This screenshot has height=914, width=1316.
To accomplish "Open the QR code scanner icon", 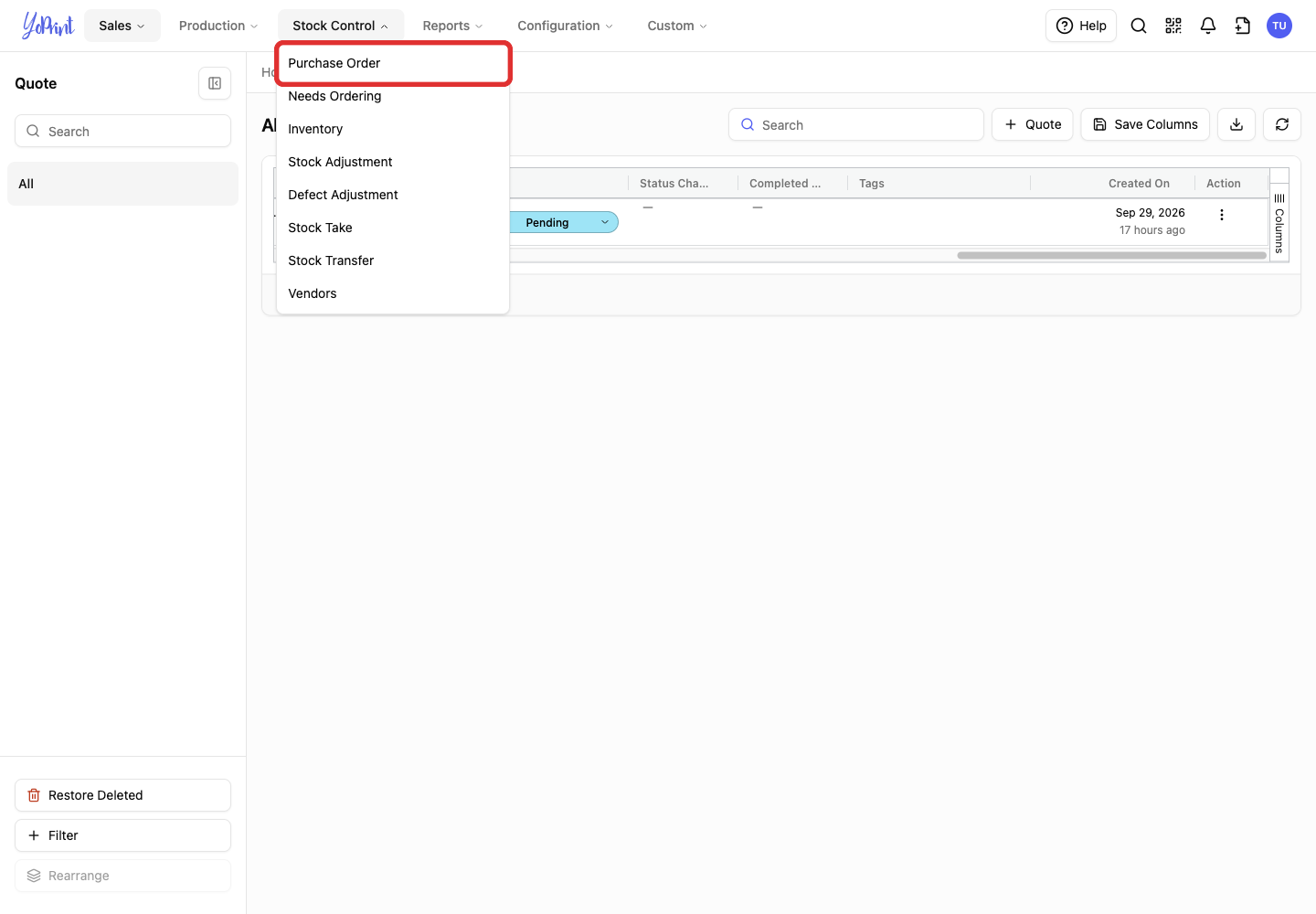I will point(1173,26).
